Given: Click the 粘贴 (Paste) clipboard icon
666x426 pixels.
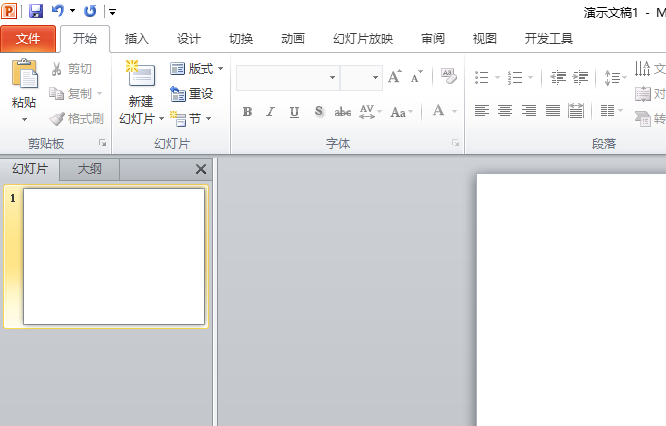Looking at the screenshot, I should [x=25, y=74].
